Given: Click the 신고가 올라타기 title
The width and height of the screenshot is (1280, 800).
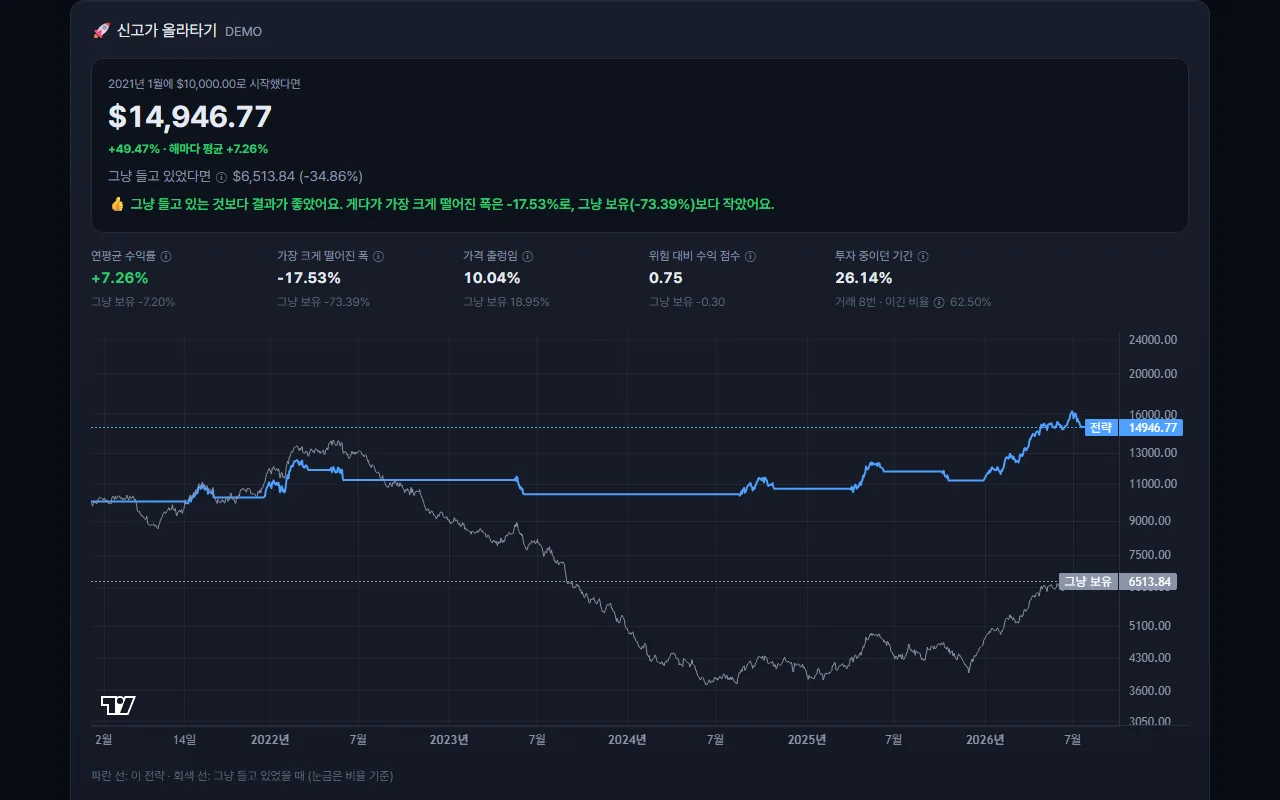Looking at the screenshot, I should tap(167, 31).
